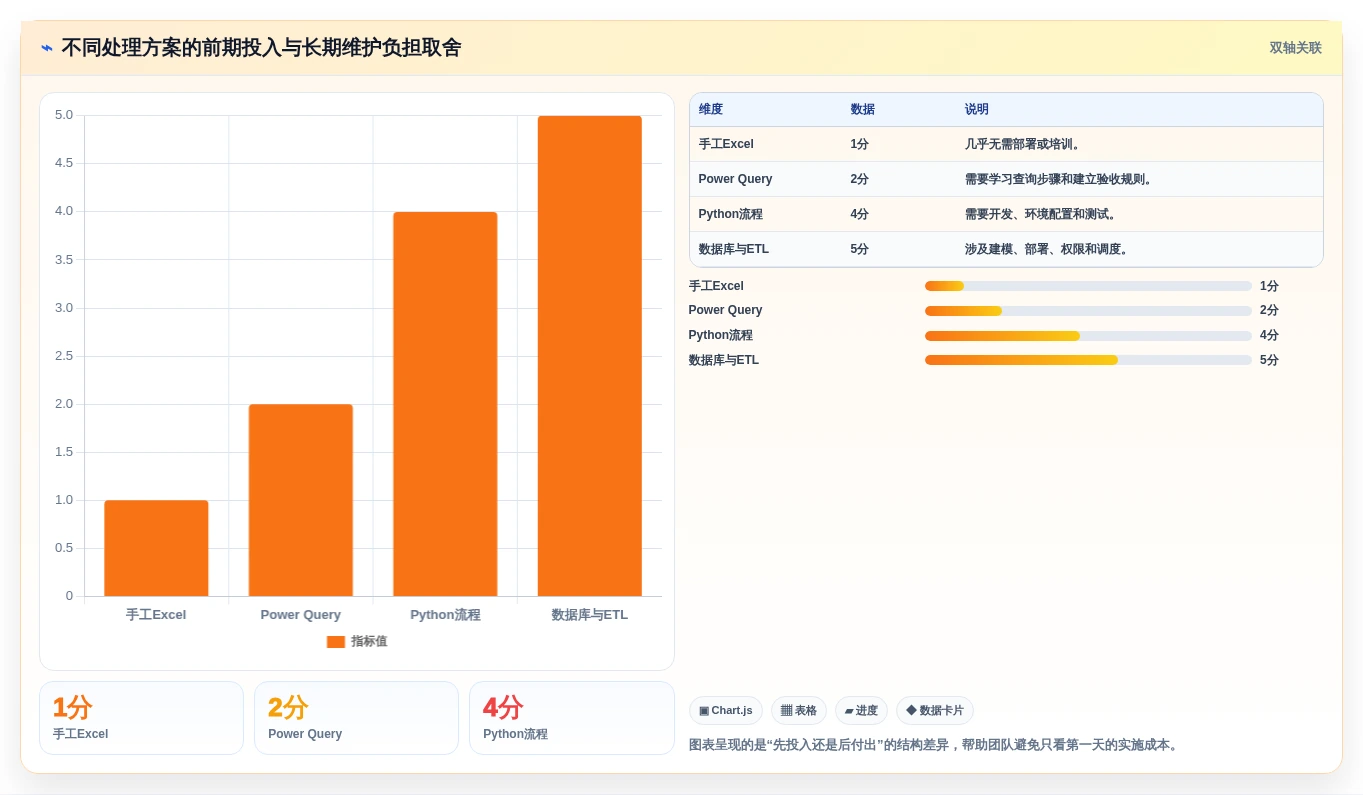This screenshot has width=1363, height=795.
Task: Click 需要开发、环境配置和测试 description cell
Action: pyautogui.click(x=1139, y=215)
